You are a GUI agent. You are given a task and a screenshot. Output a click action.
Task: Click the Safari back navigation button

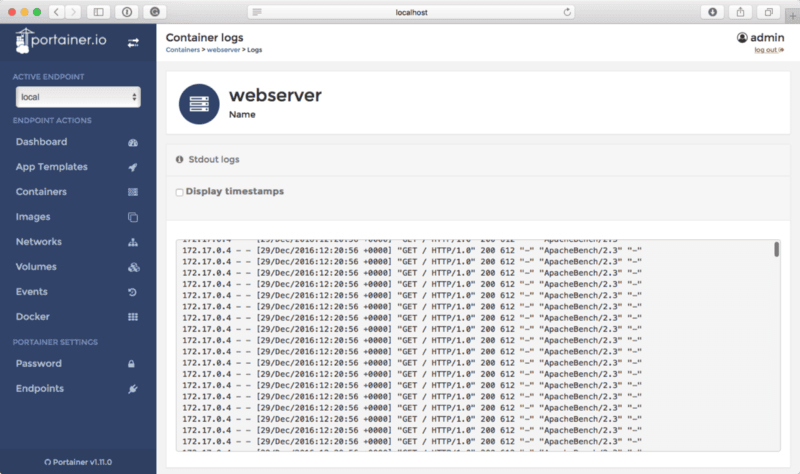click(56, 12)
